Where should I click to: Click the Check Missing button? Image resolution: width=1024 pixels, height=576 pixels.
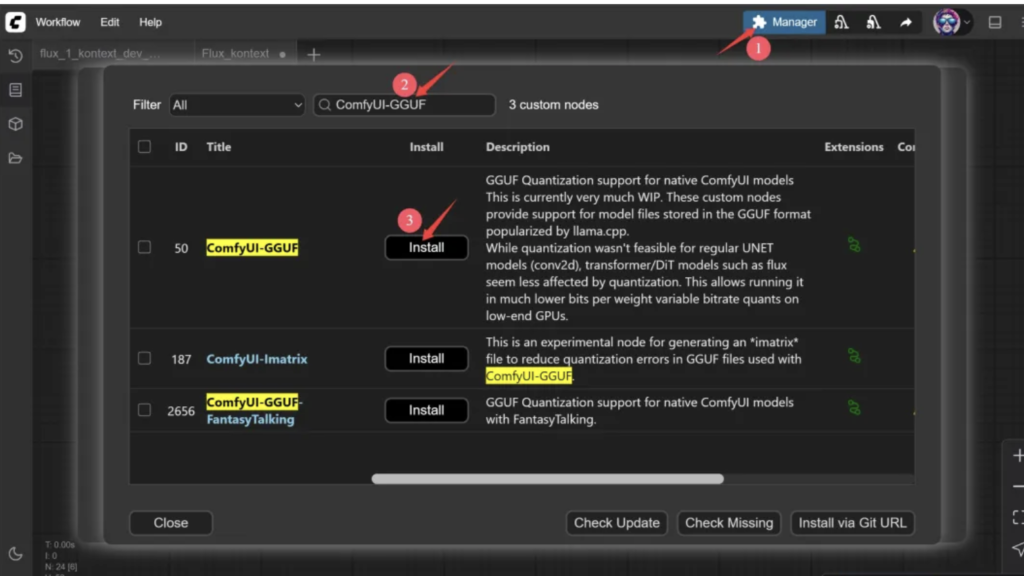click(729, 522)
